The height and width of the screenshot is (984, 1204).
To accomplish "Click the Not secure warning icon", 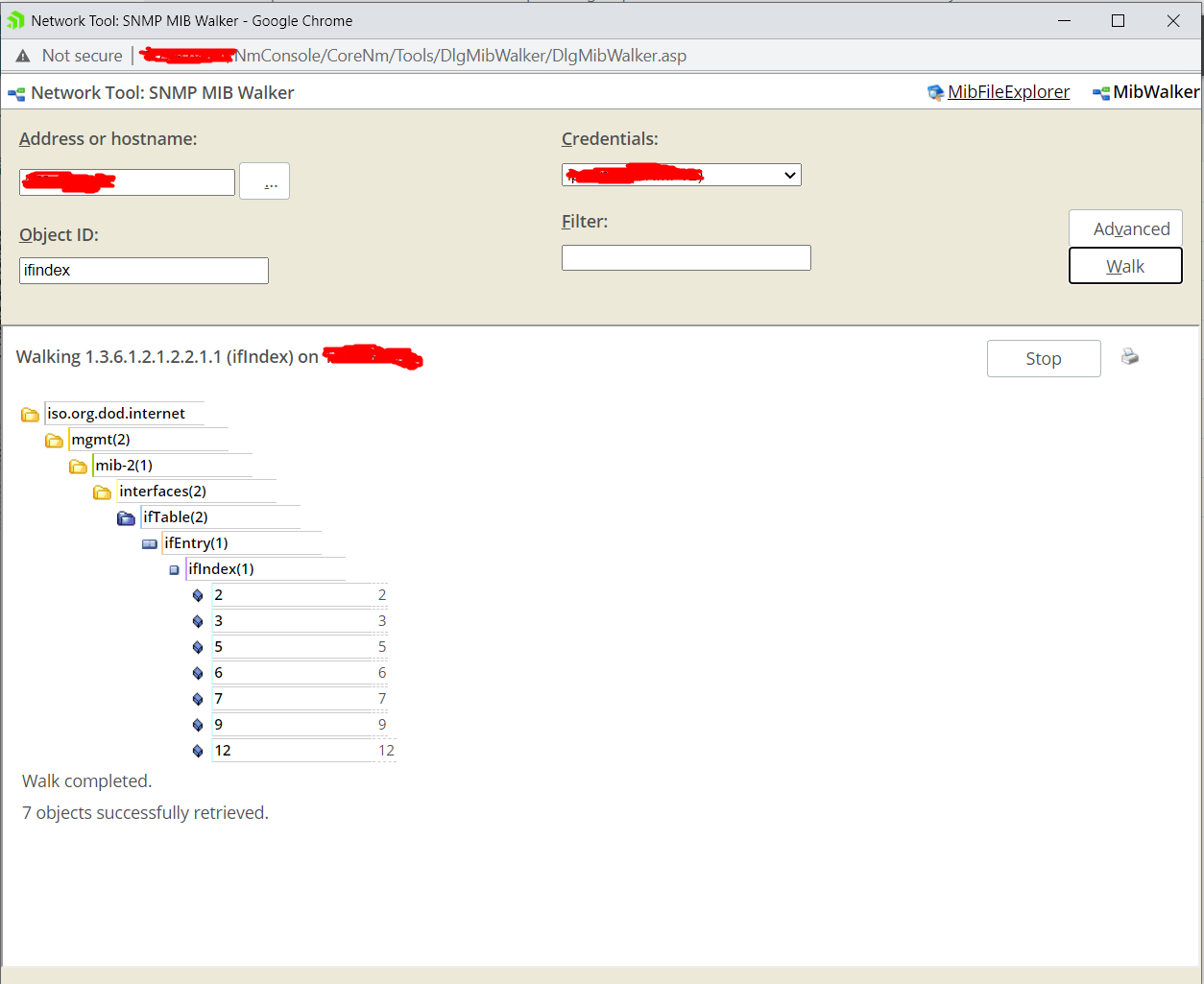I will [23, 56].
